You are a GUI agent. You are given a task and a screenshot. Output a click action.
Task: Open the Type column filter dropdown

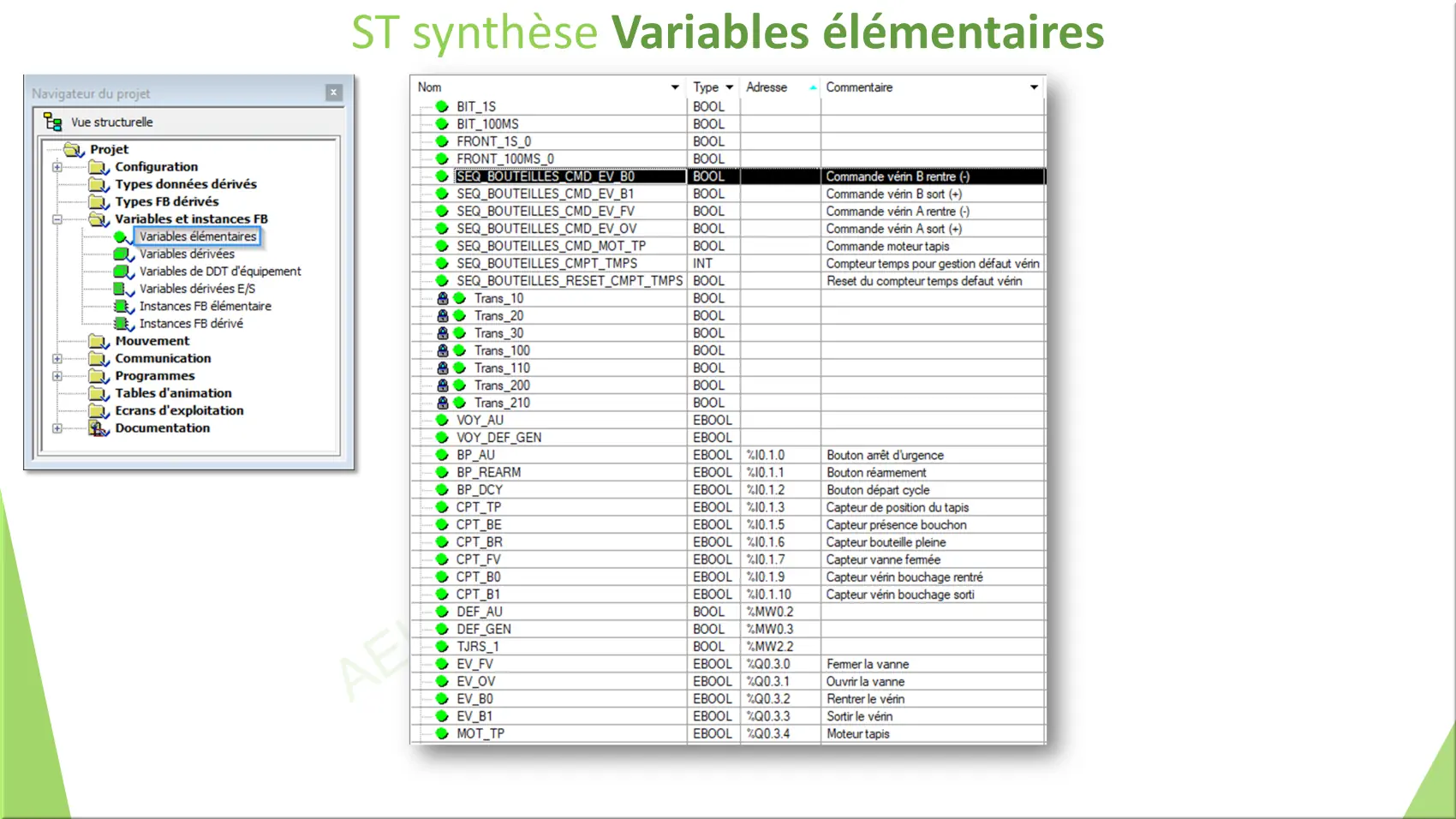tap(730, 87)
